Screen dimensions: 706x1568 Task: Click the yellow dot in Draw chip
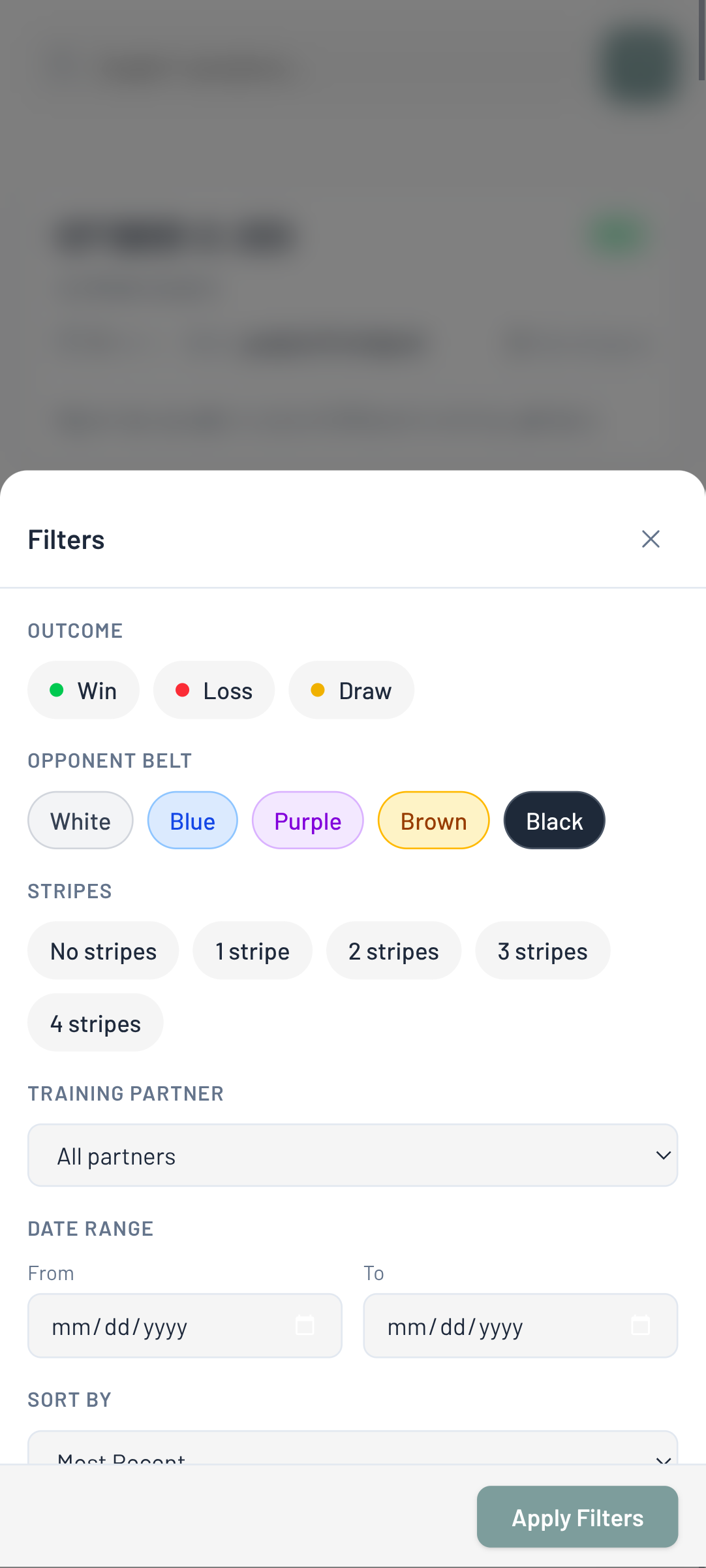318,689
